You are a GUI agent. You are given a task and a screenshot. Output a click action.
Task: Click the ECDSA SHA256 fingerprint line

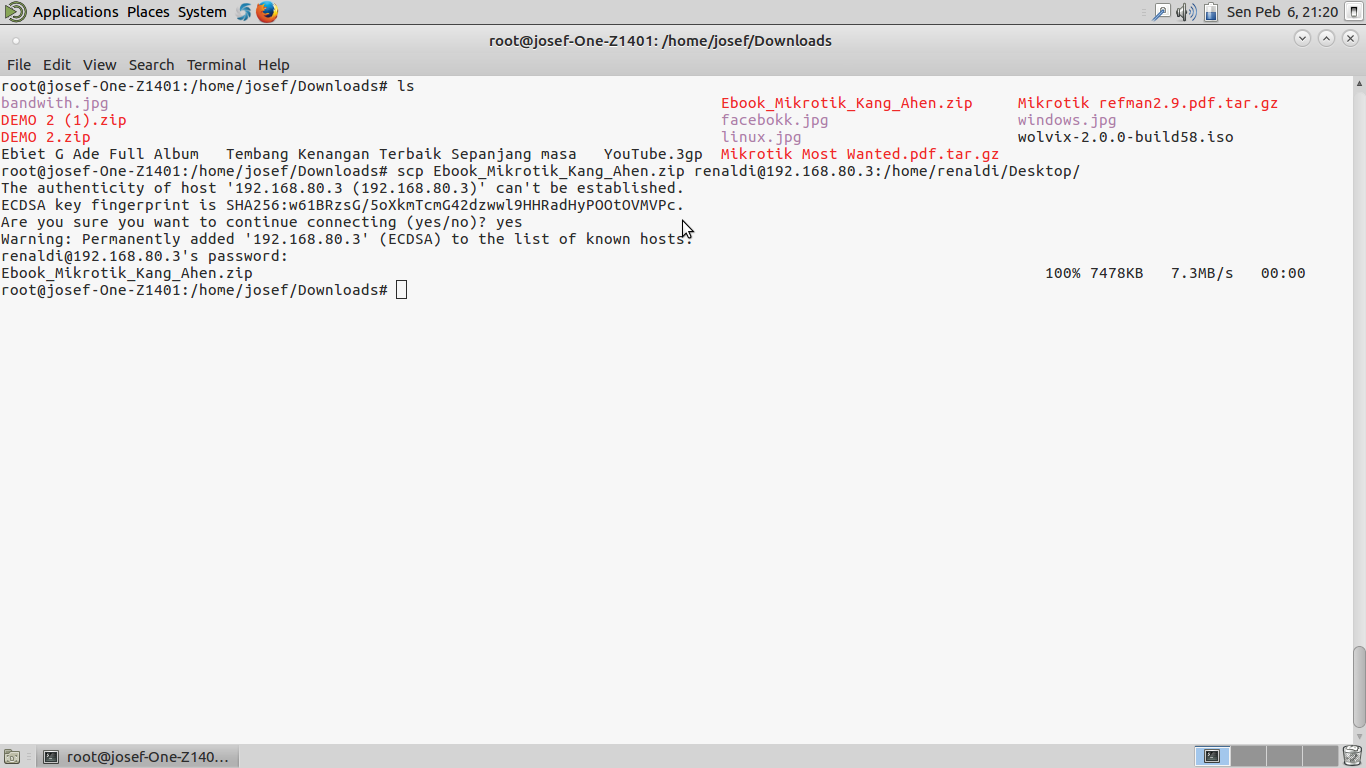(x=343, y=205)
